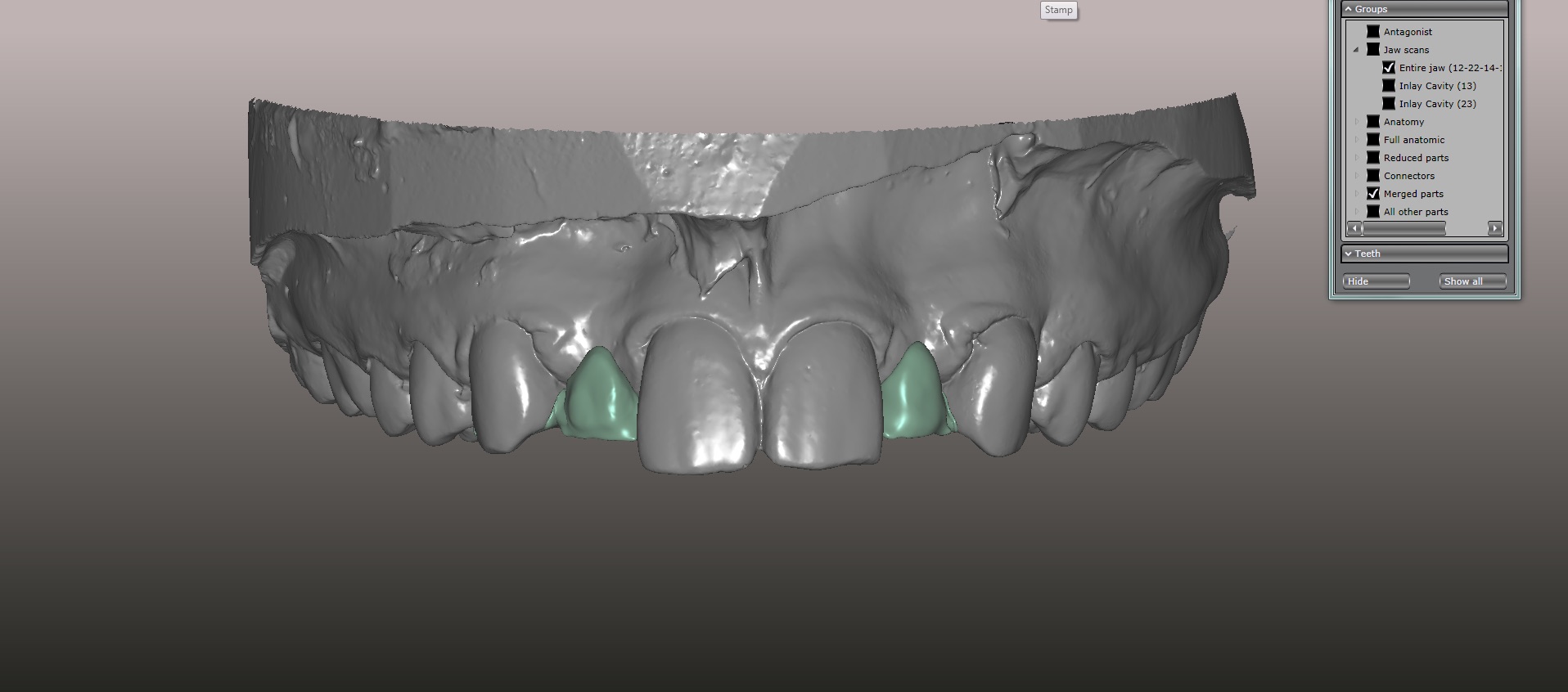Screen dimensions: 1568x692
Task: Click the left scroll arrow in Groups list
Action: click(1354, 228)
